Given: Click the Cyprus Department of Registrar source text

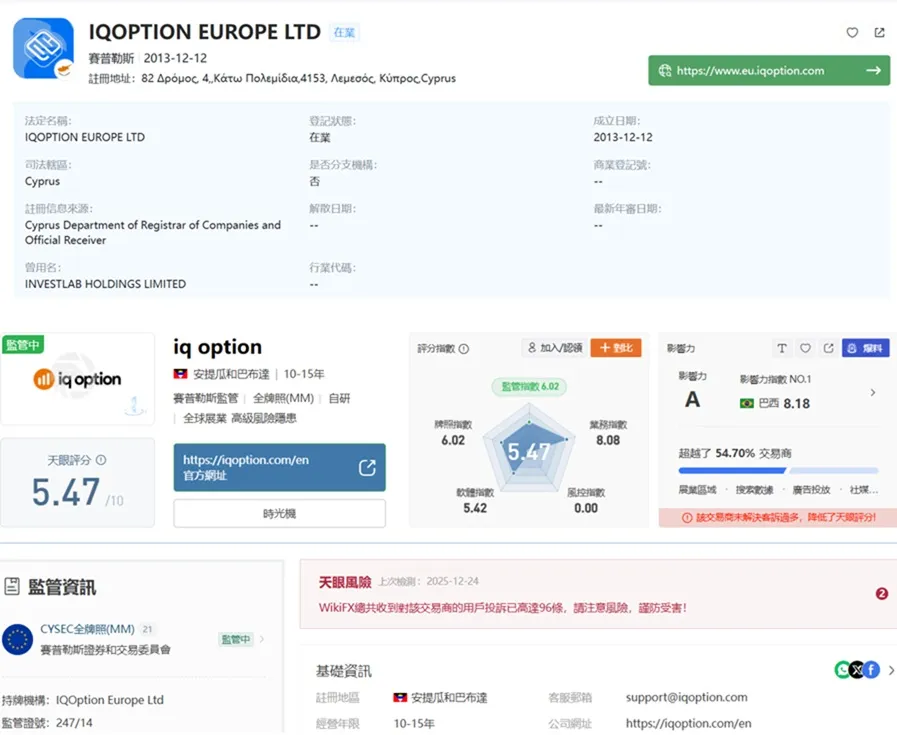Looking at the screenshot, I should click(x=153, y=232).
